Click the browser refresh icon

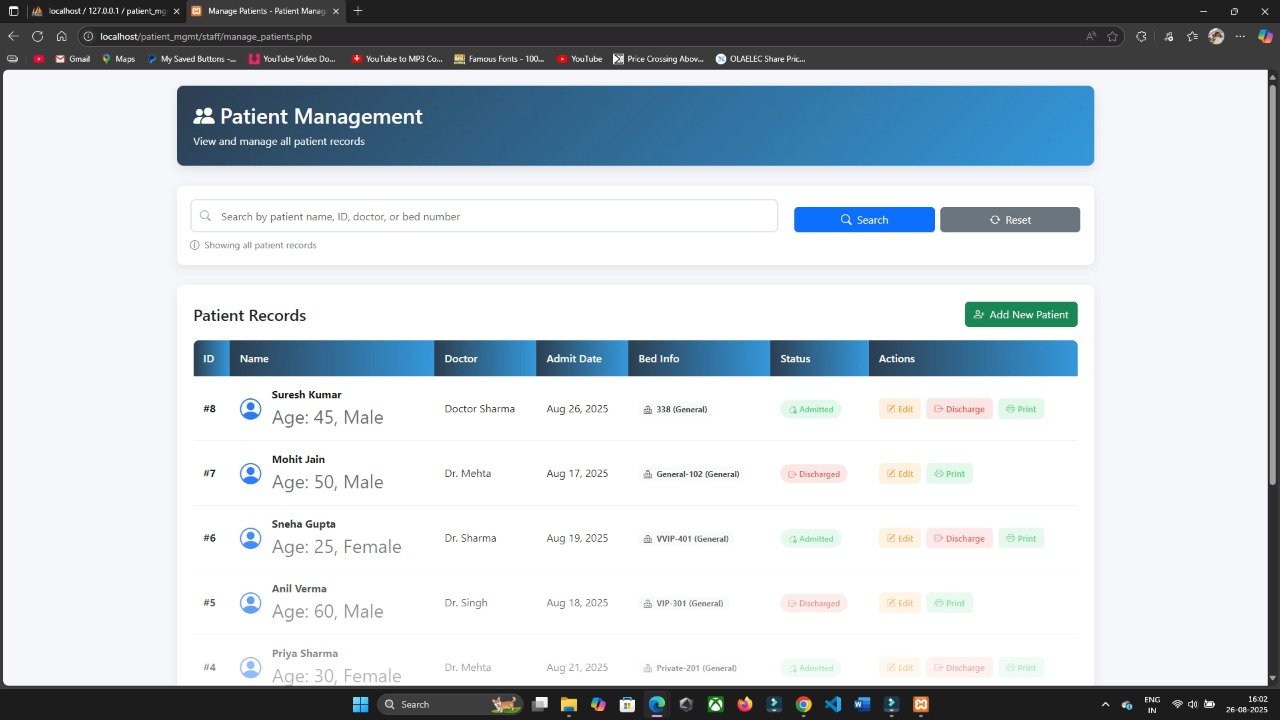[x=37, y=36]
